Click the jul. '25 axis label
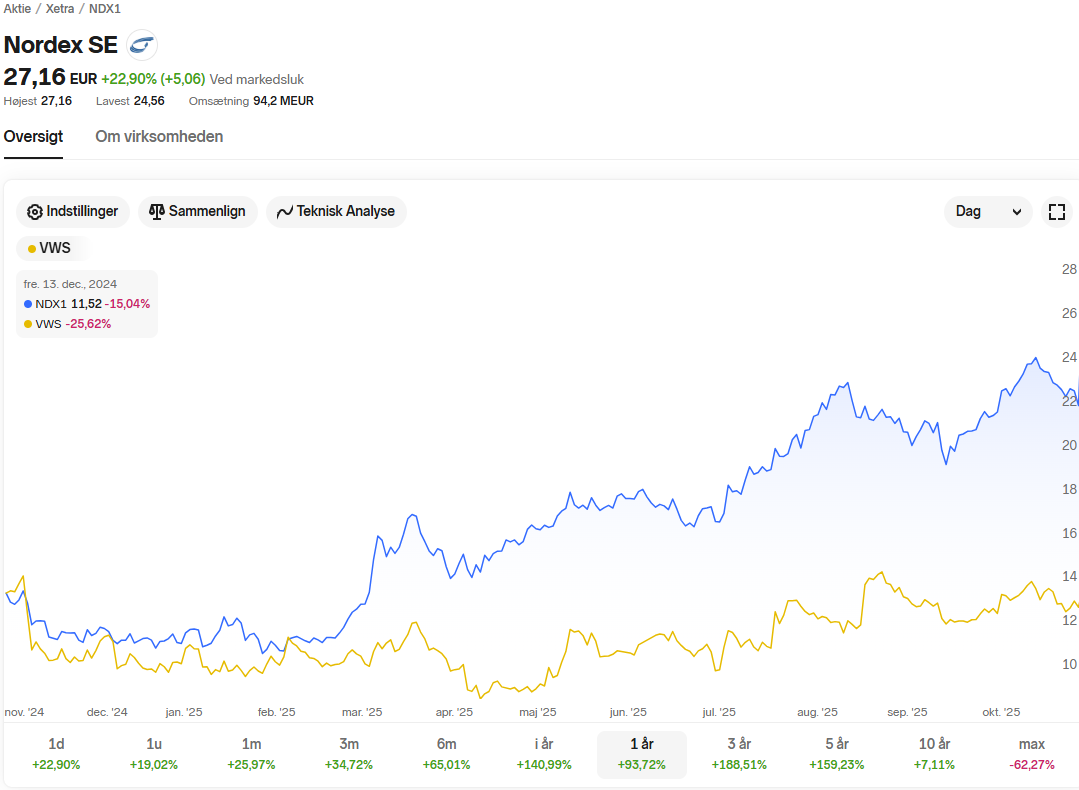Image resolution: width=1079 pixels, height=790 pixels. click(719, 712)
